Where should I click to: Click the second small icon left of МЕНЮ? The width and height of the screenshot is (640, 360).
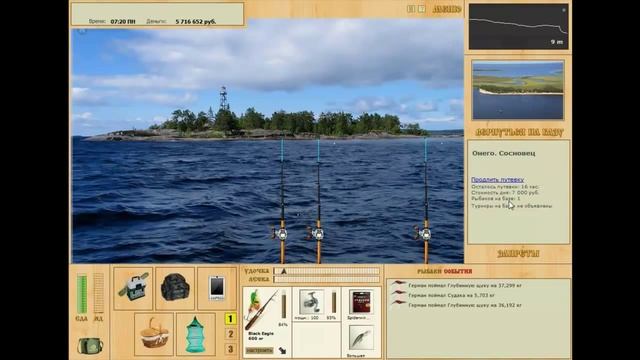click(x=422, y=9)
